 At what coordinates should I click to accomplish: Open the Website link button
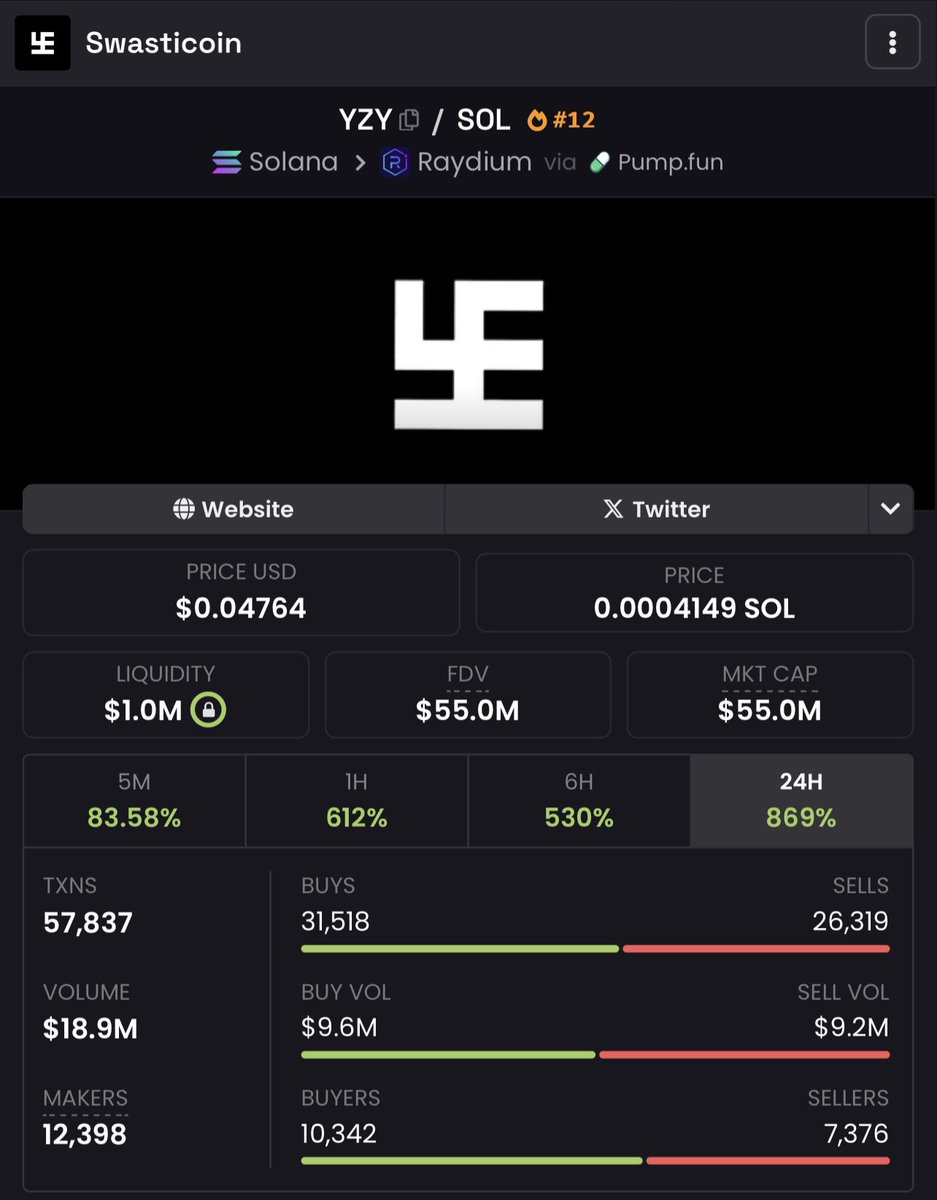pyautogui.click(x=233, y=509)
